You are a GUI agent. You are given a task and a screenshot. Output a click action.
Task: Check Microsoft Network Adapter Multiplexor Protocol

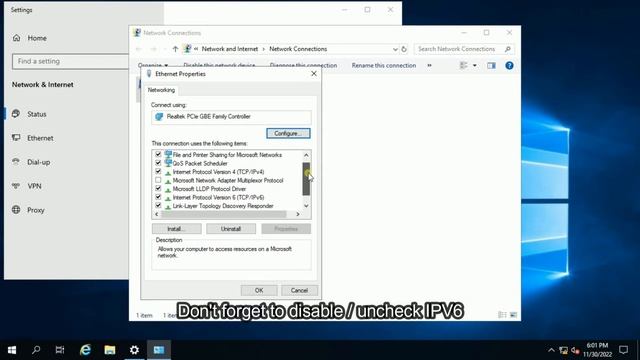pyautogui.click(x=158, y=180)
